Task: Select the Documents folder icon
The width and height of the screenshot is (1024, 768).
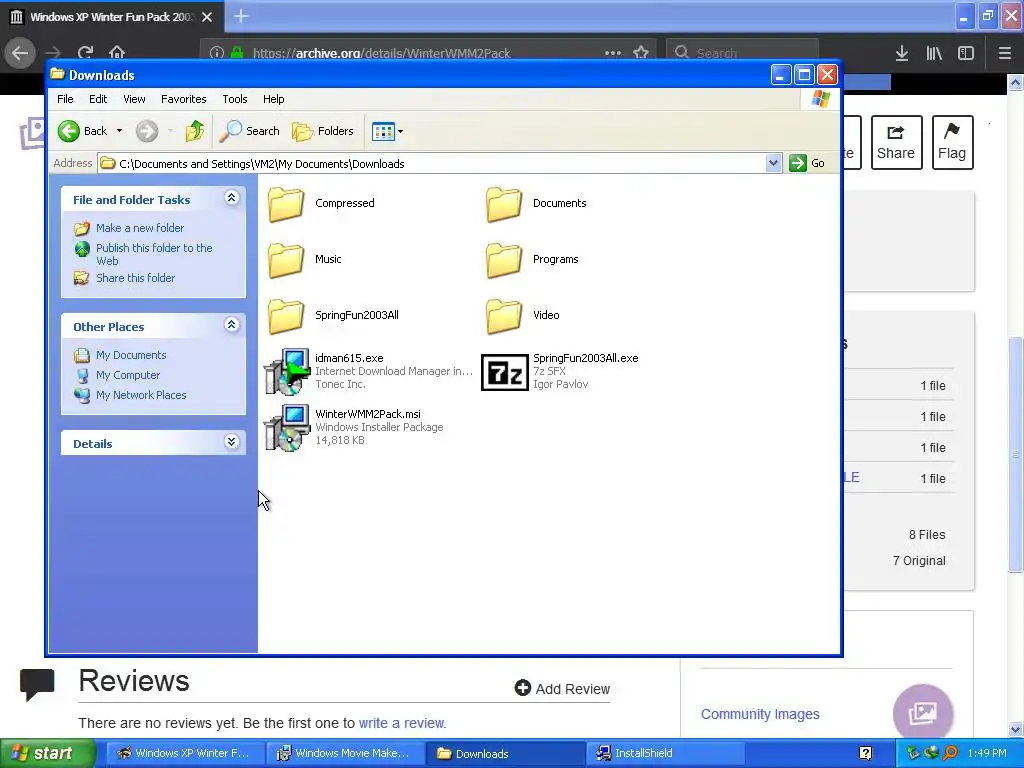Action: pyautogui.click(x=504, y=204)
